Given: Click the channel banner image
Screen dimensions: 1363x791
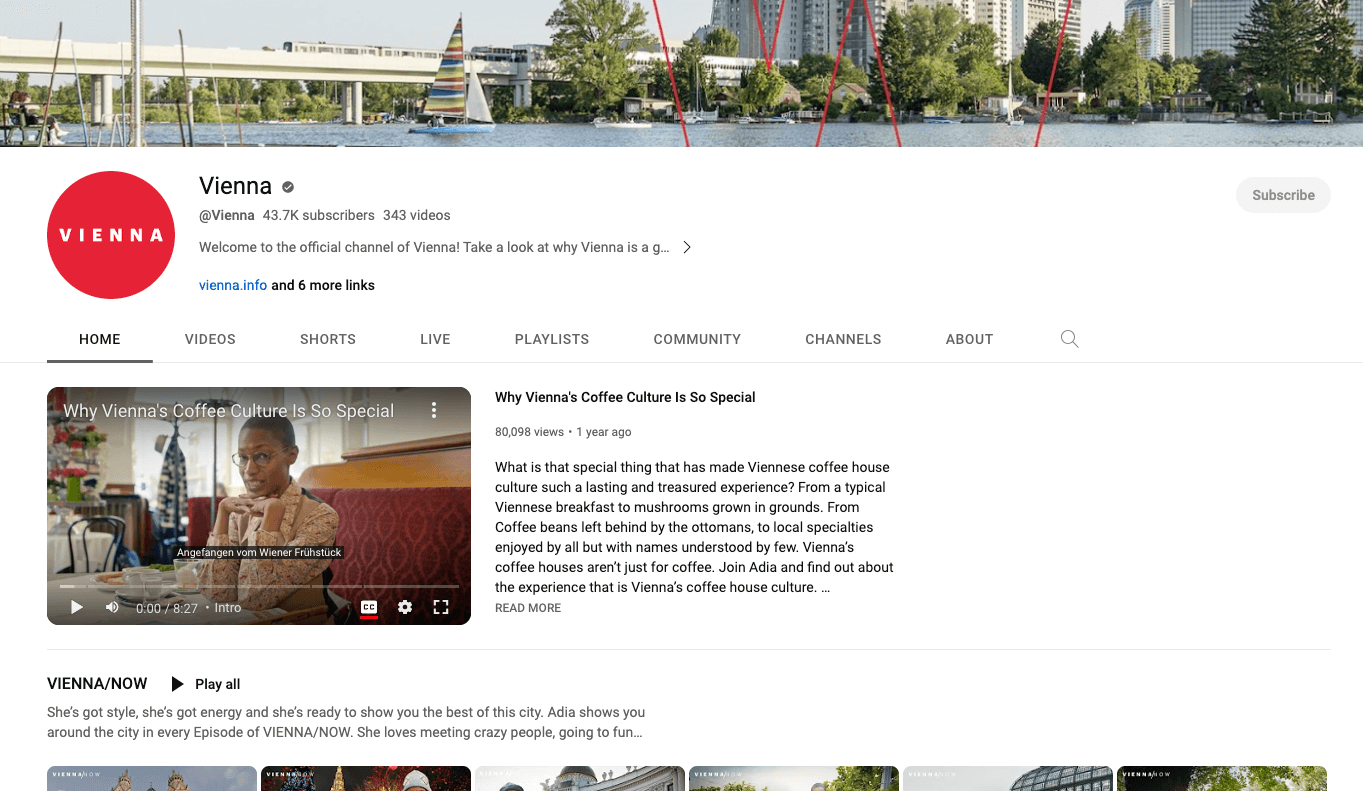Looking at the screenshot, I should coord(681,73).
